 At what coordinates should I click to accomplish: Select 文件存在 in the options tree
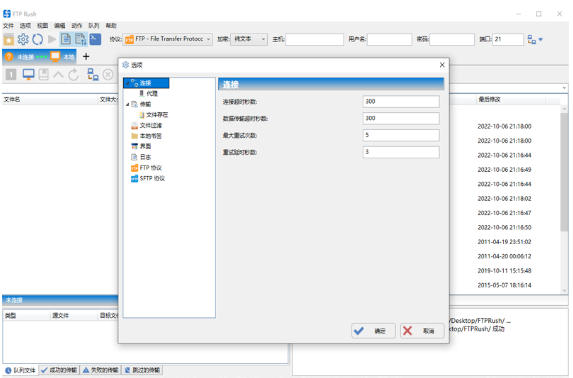click(x=157, y=115)
